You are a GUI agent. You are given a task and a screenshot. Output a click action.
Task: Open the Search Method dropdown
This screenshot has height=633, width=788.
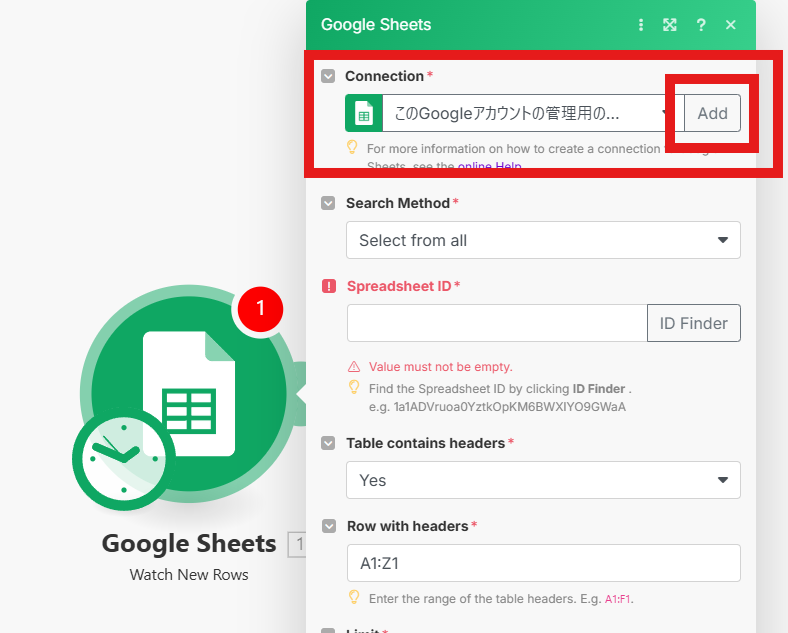(x=543, y=240)
